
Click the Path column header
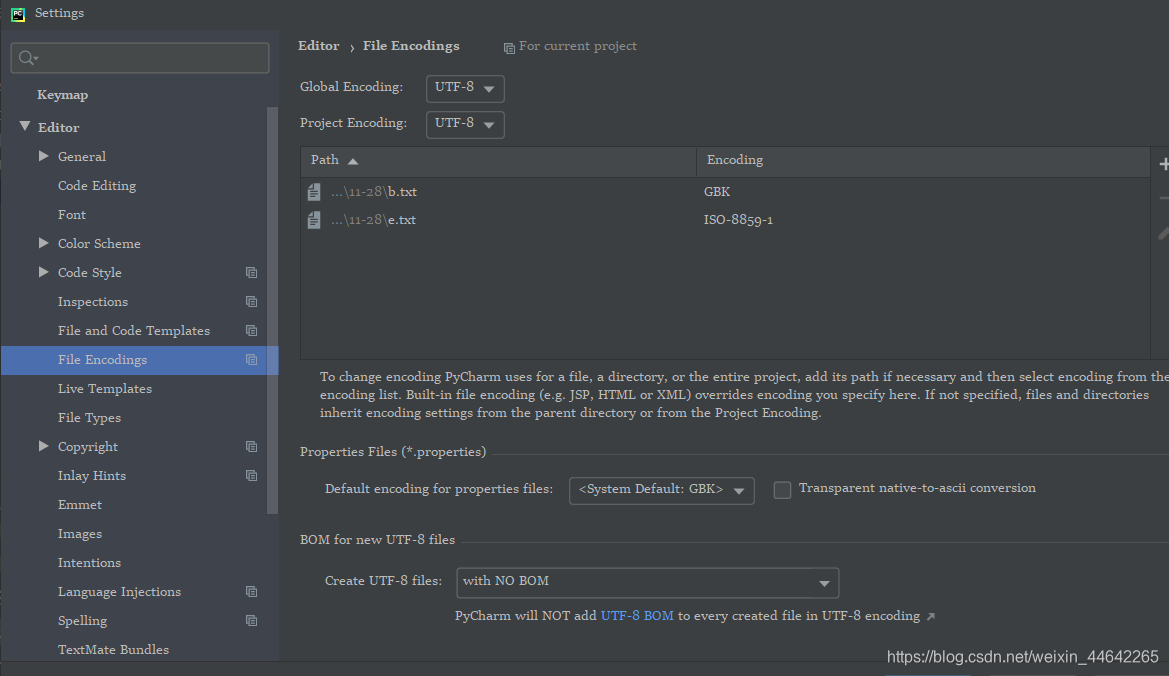[498, 162]
